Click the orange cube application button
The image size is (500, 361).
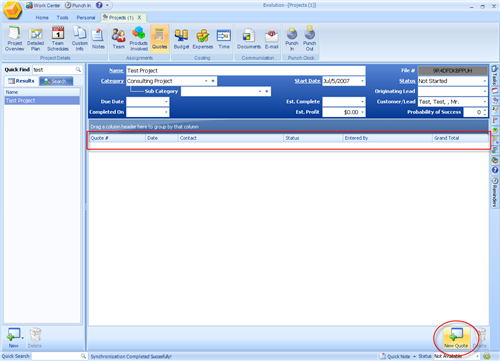click(x=12, y=10)
